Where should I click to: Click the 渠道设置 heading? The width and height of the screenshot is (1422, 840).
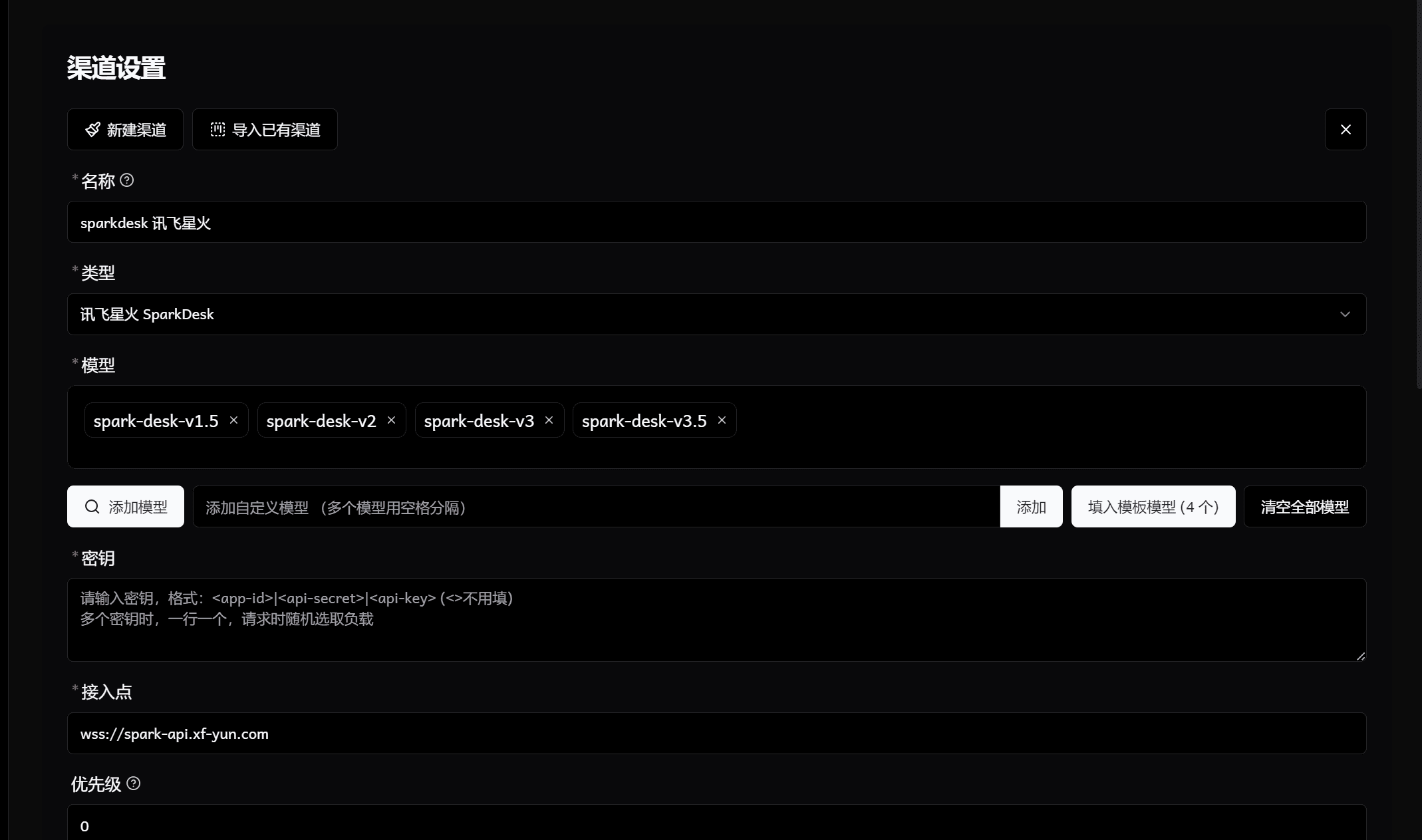(116, 68)
